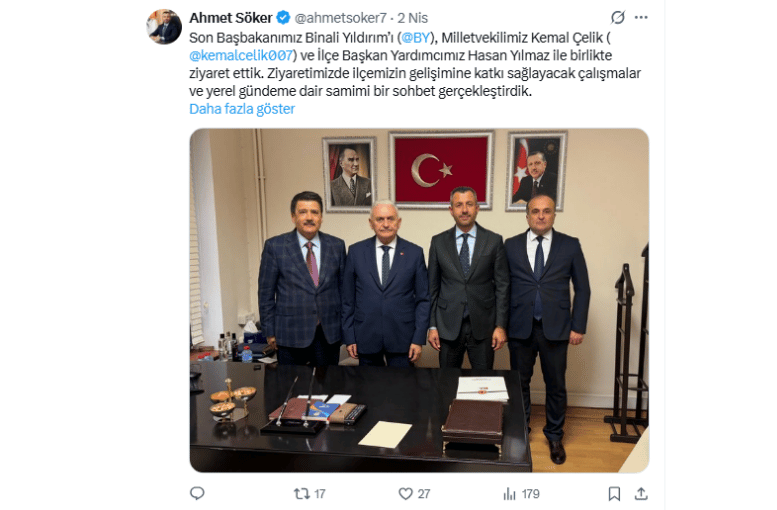Click the tweet body text to open it
The width and height of the screenshot is (777, 510).
(415, 64)
